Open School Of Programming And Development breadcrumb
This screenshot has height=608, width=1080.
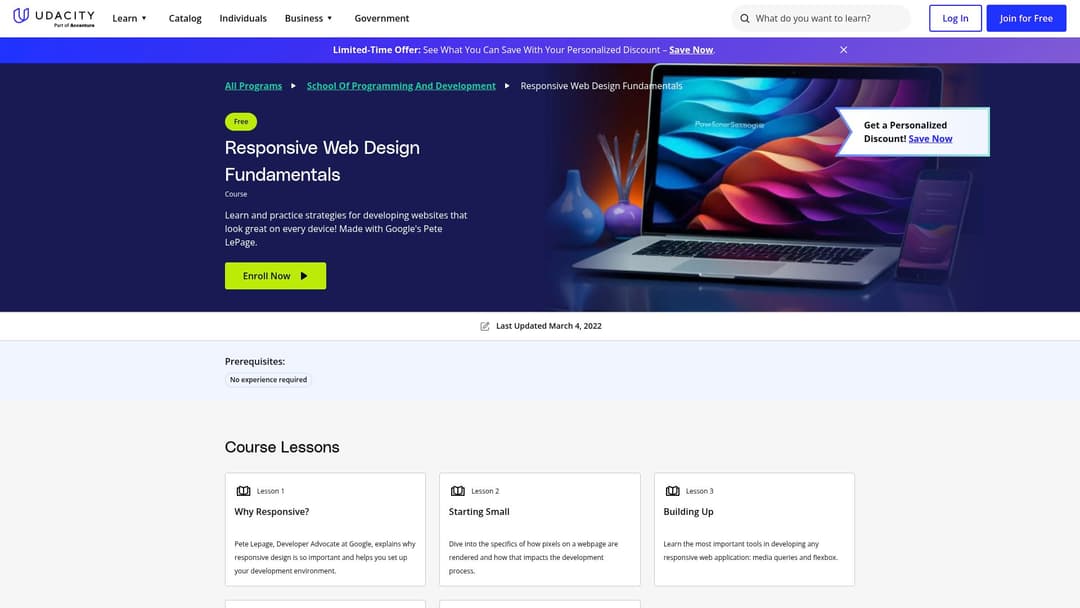pyautogui.click(x=401, y=86)
